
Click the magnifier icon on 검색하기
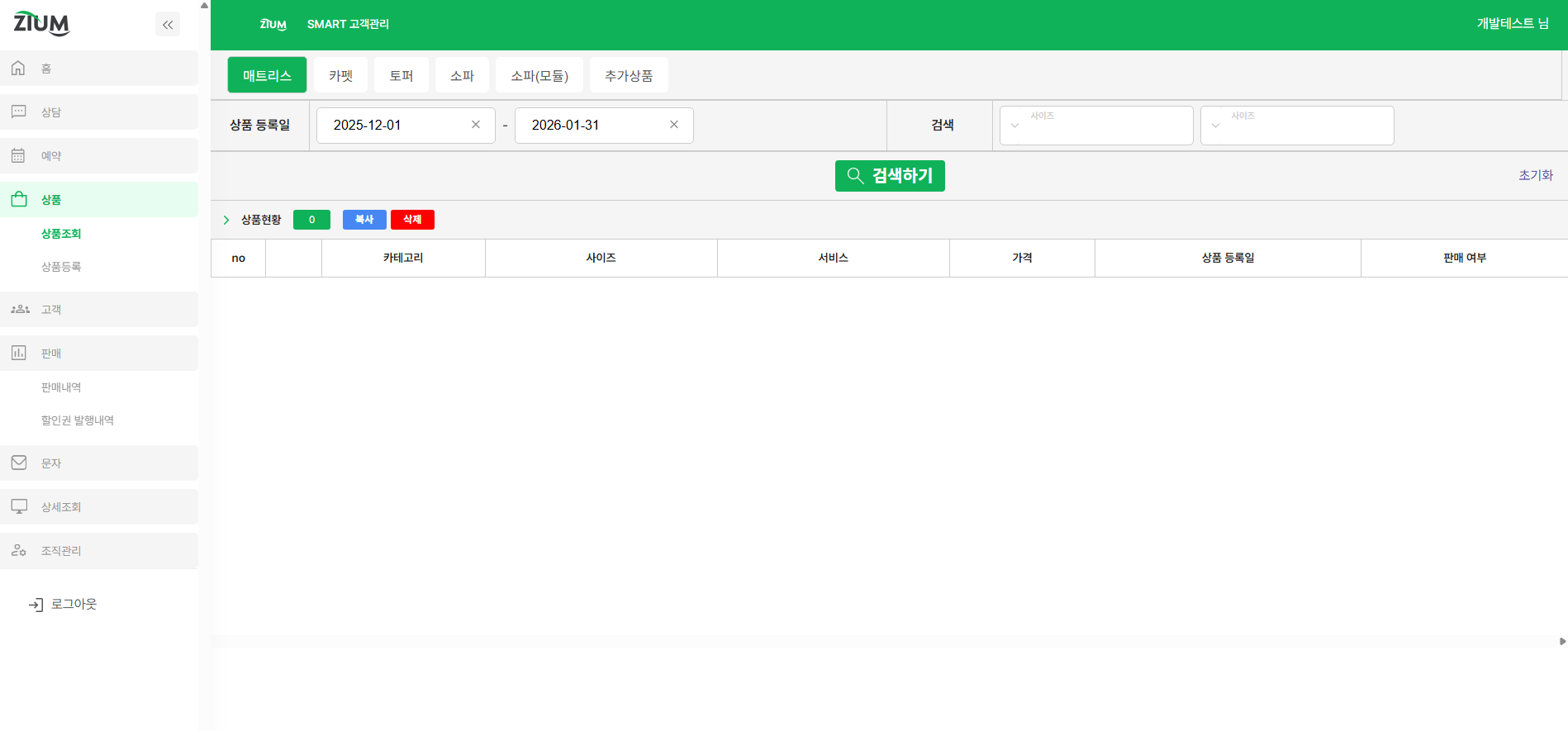pos(856,176)
